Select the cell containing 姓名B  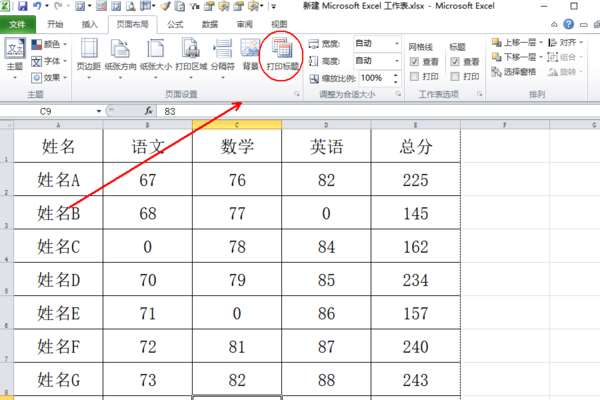57,212
